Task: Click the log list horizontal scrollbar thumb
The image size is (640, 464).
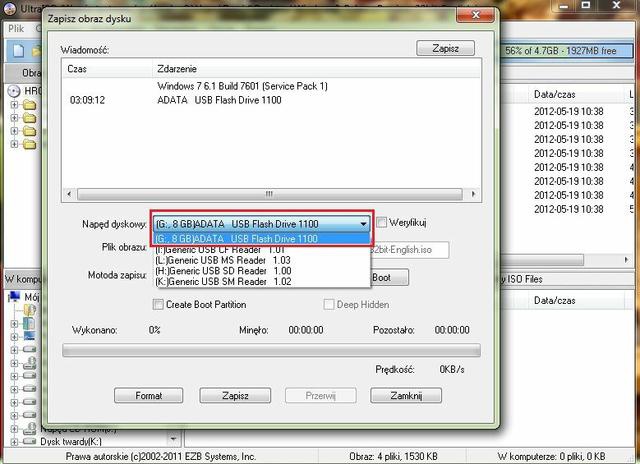Action: click(x=269, y=194)
